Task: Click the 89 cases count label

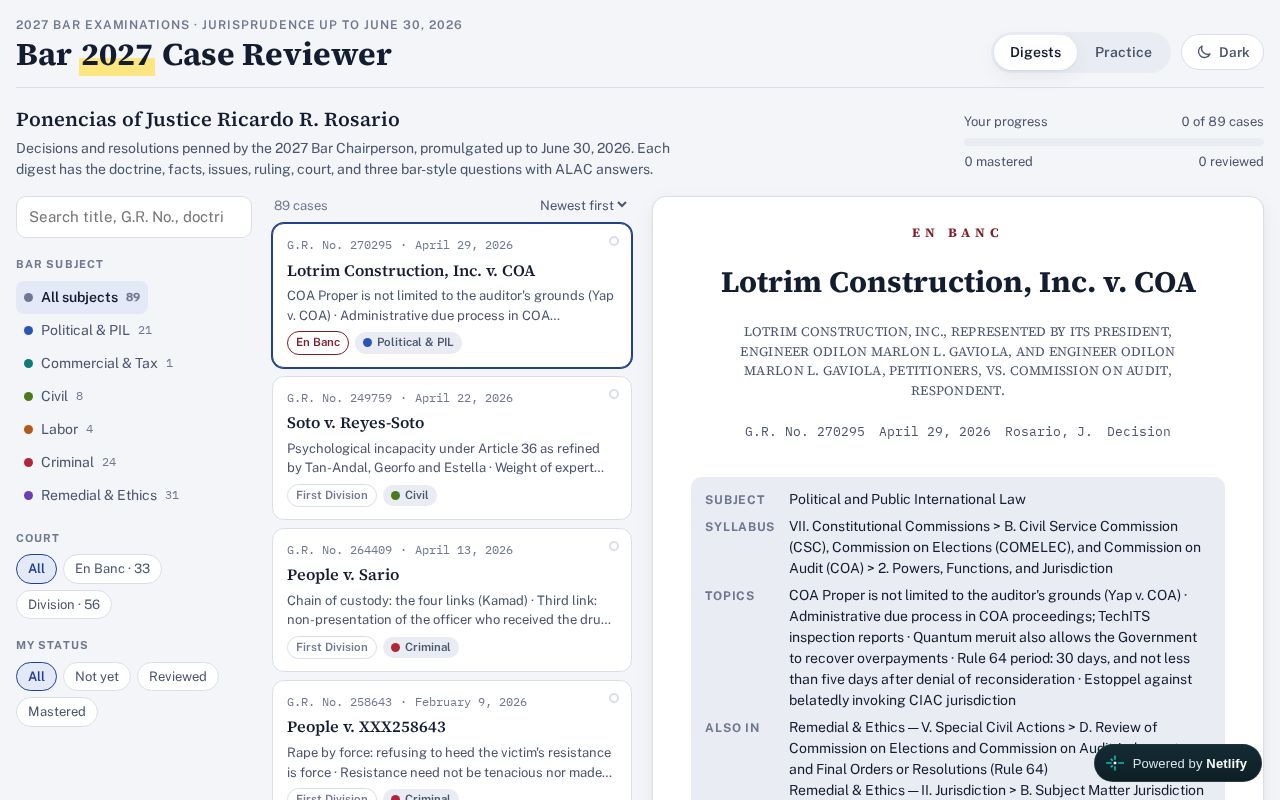Action: 301,205
